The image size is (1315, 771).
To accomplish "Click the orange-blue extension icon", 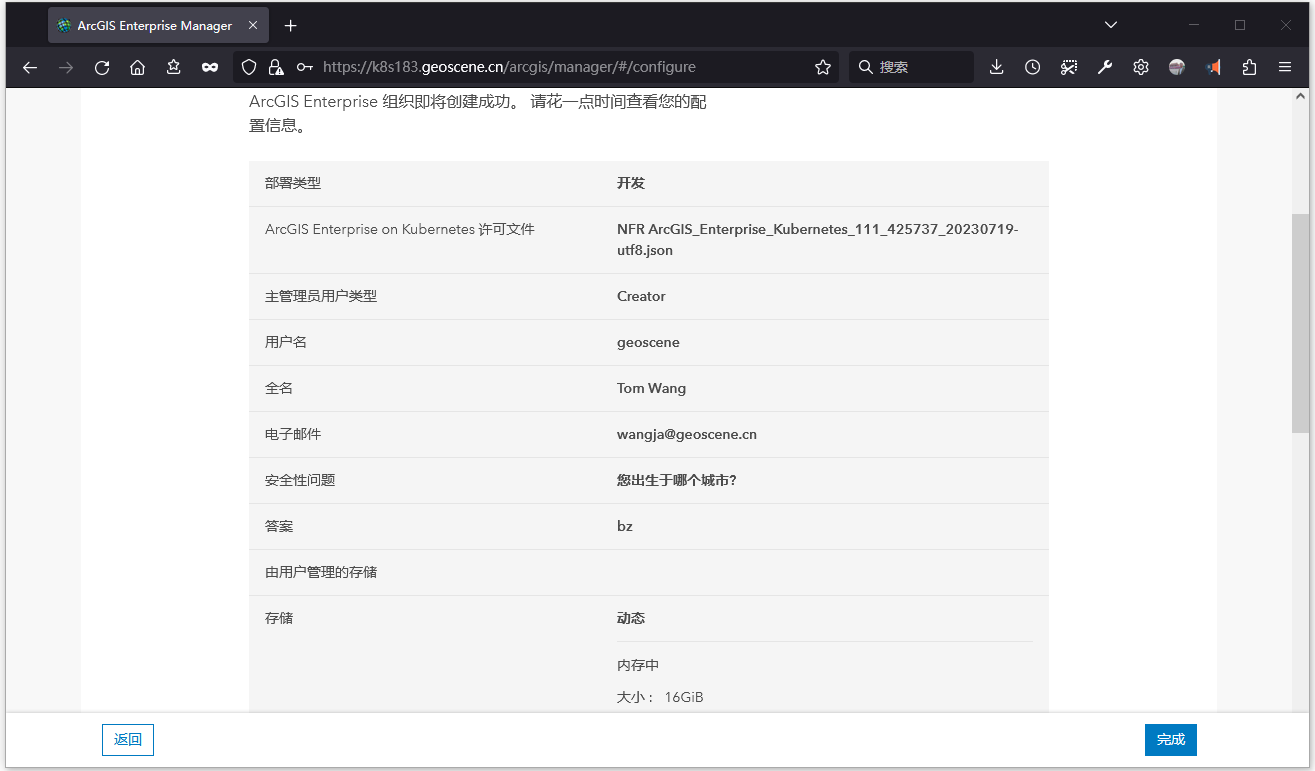I will coord(1213,67).
